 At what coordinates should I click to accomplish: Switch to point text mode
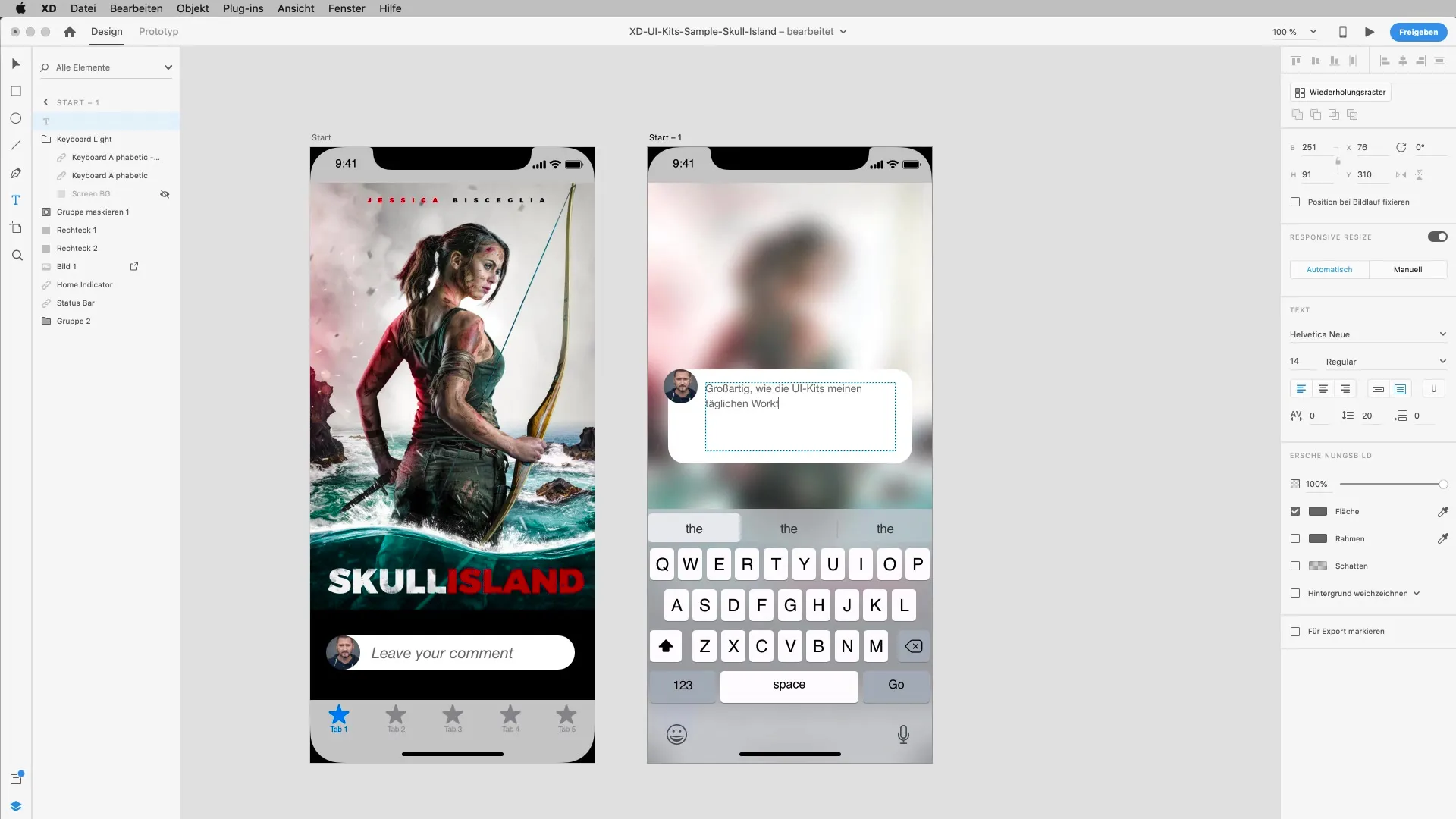click(x=1379, y=389)
